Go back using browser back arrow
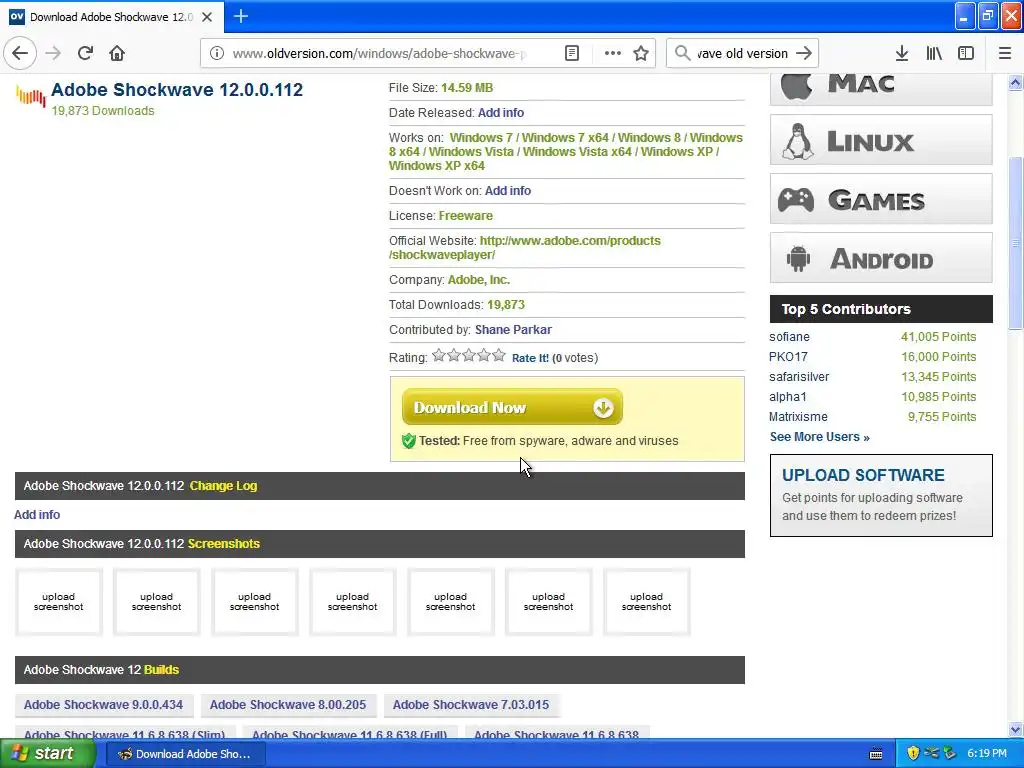This screenshot has height=768, width=1024. tap(20, 53)
